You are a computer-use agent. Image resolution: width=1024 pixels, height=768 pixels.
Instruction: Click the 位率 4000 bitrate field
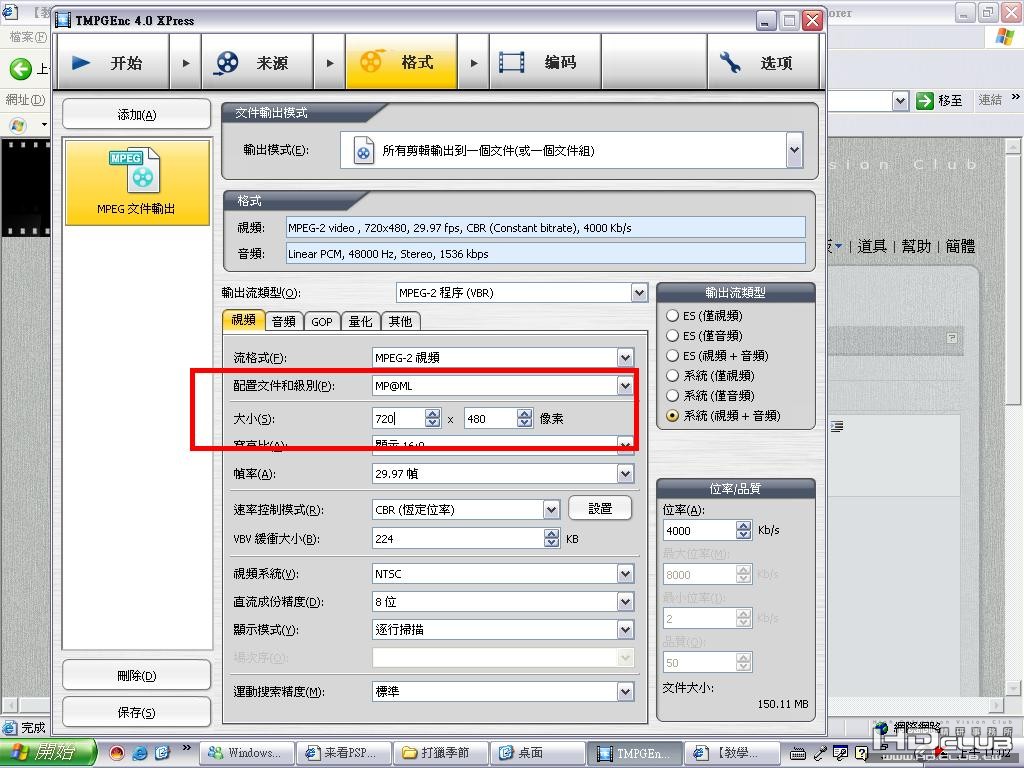[699, 531]
